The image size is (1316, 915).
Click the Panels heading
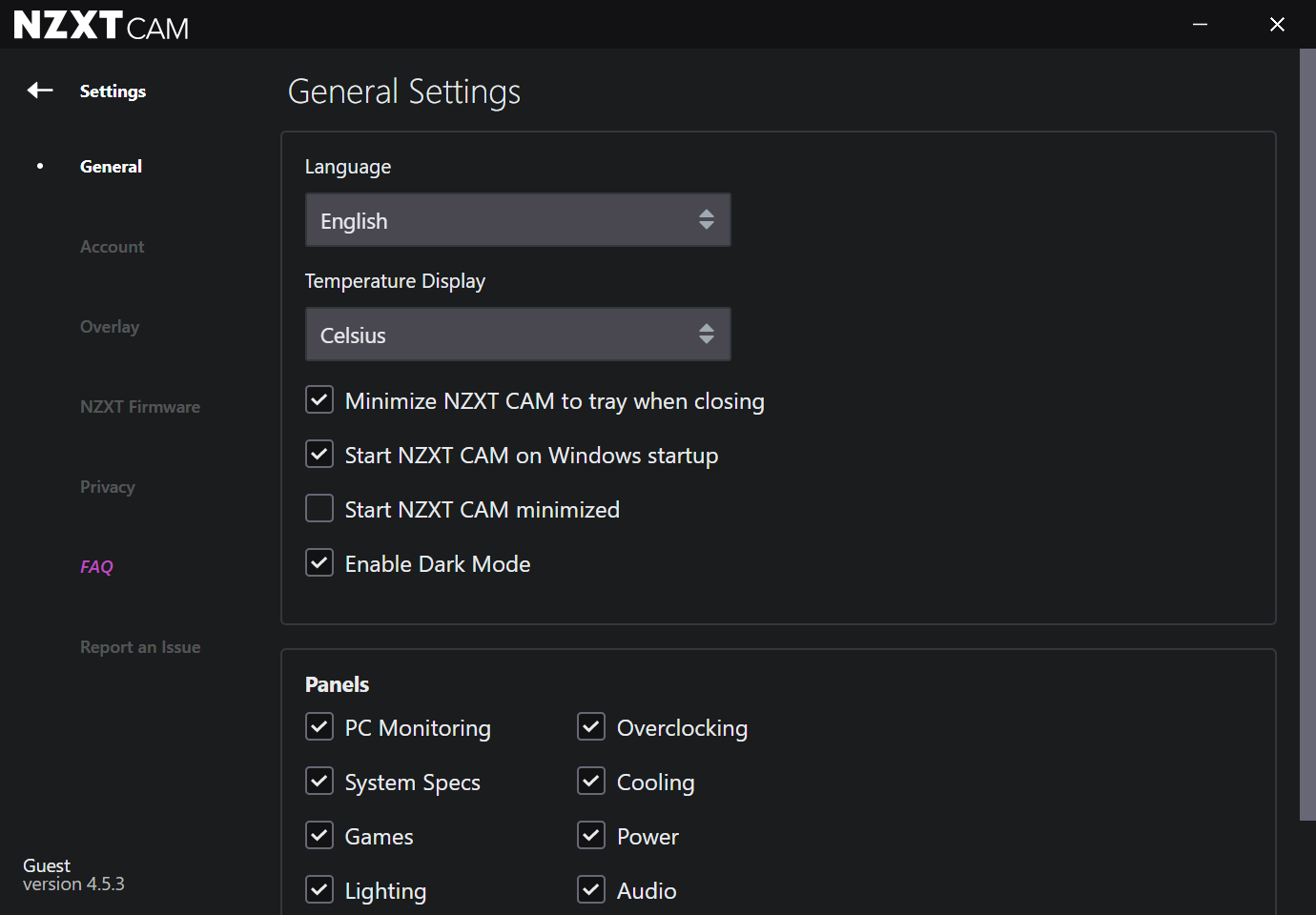(337, 684)
